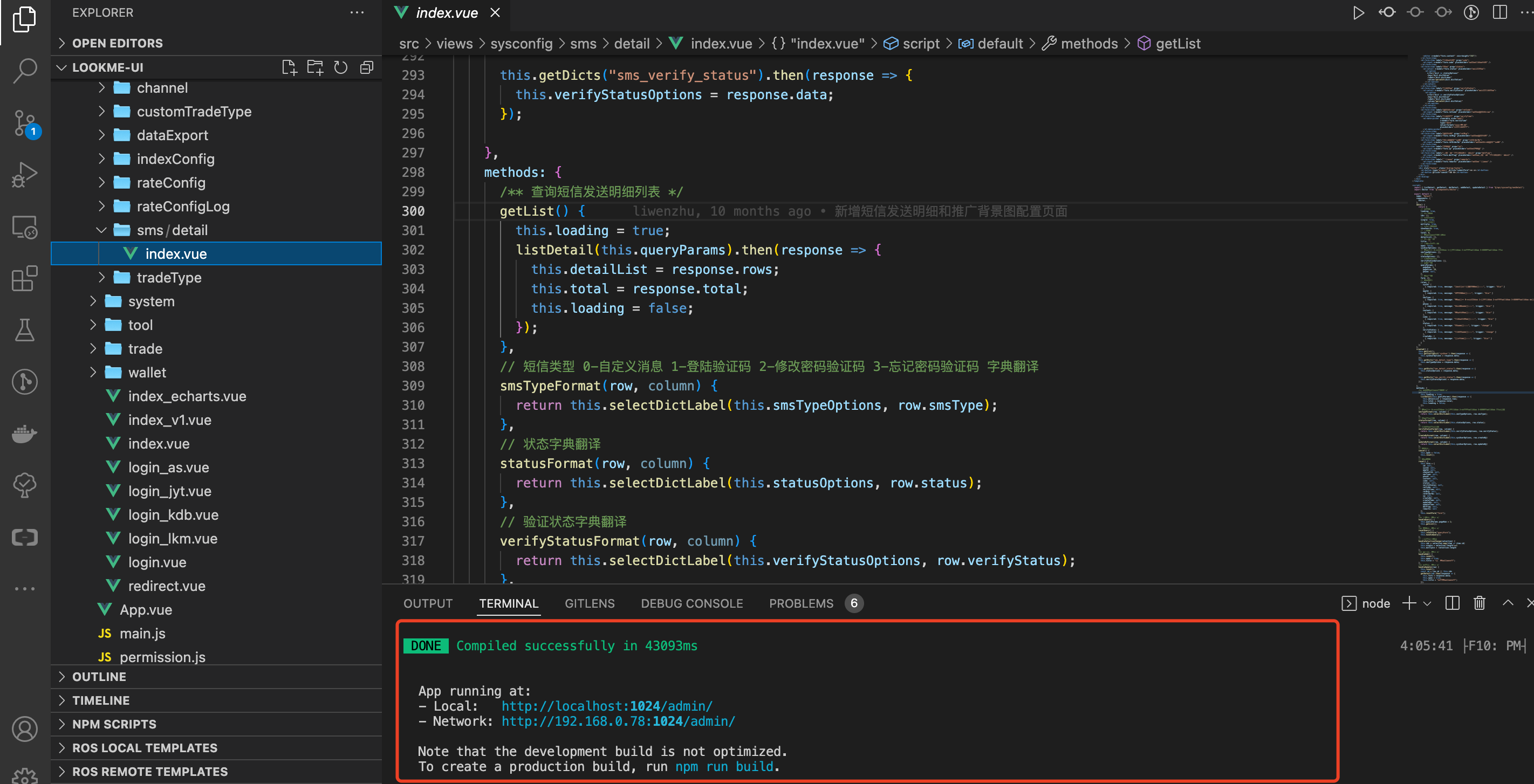
Task: Expand the OUTLINE section
Action: coord(99,677)
